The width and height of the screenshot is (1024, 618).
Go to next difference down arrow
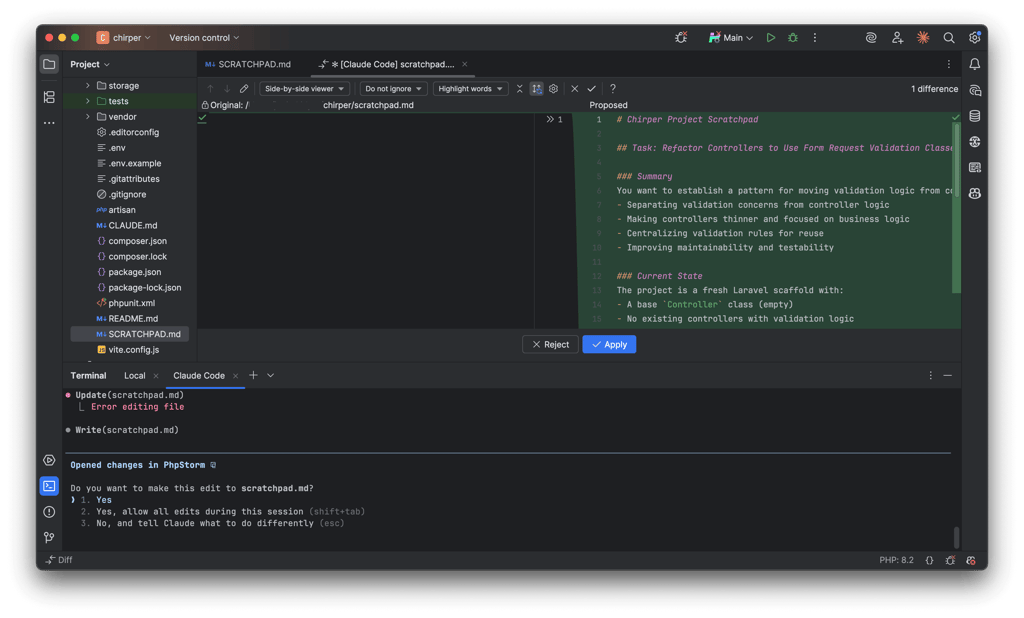[x=227, y=89]
